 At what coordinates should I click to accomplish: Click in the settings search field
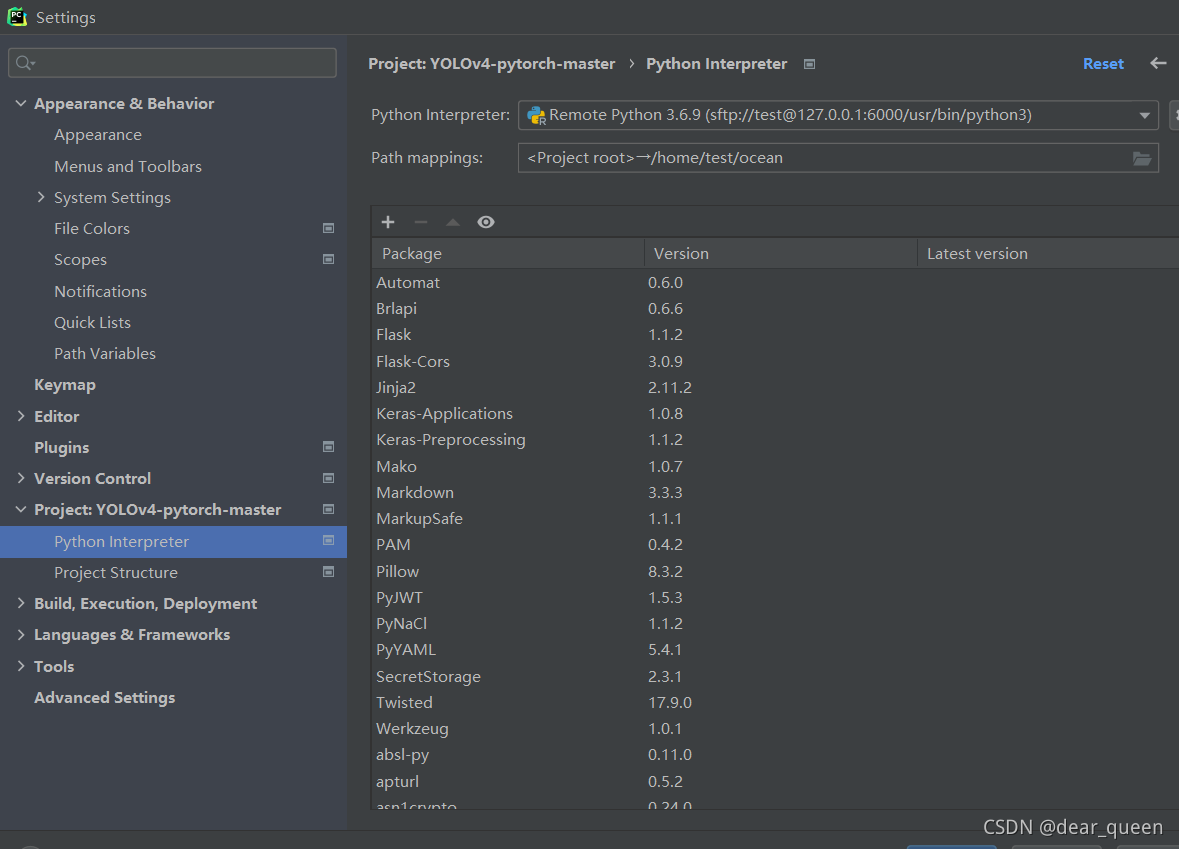tap(172, 62)
